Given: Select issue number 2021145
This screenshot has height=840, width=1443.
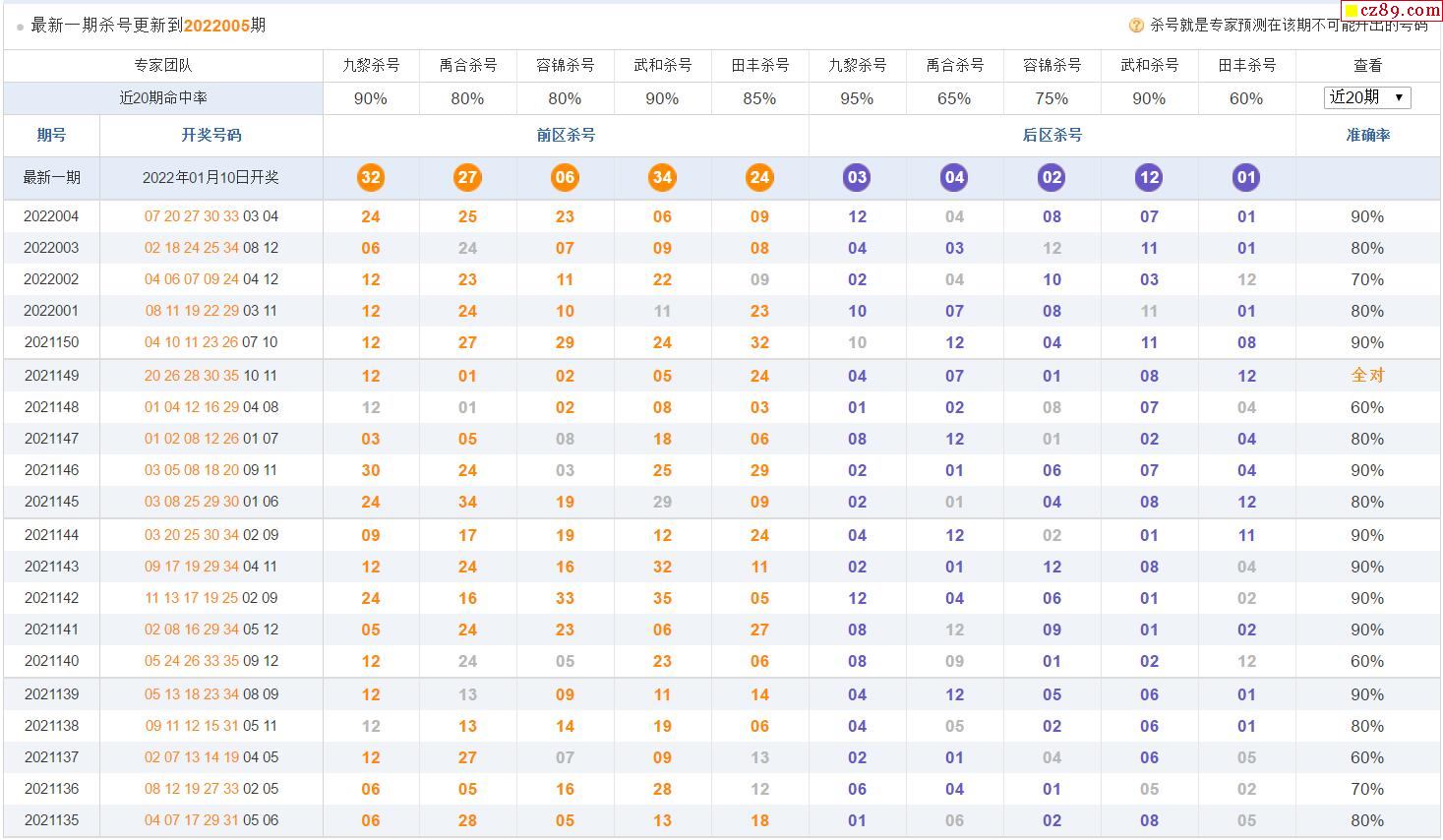Looking at the screenshot, I should pyautogui.click(x=51, y=502).
